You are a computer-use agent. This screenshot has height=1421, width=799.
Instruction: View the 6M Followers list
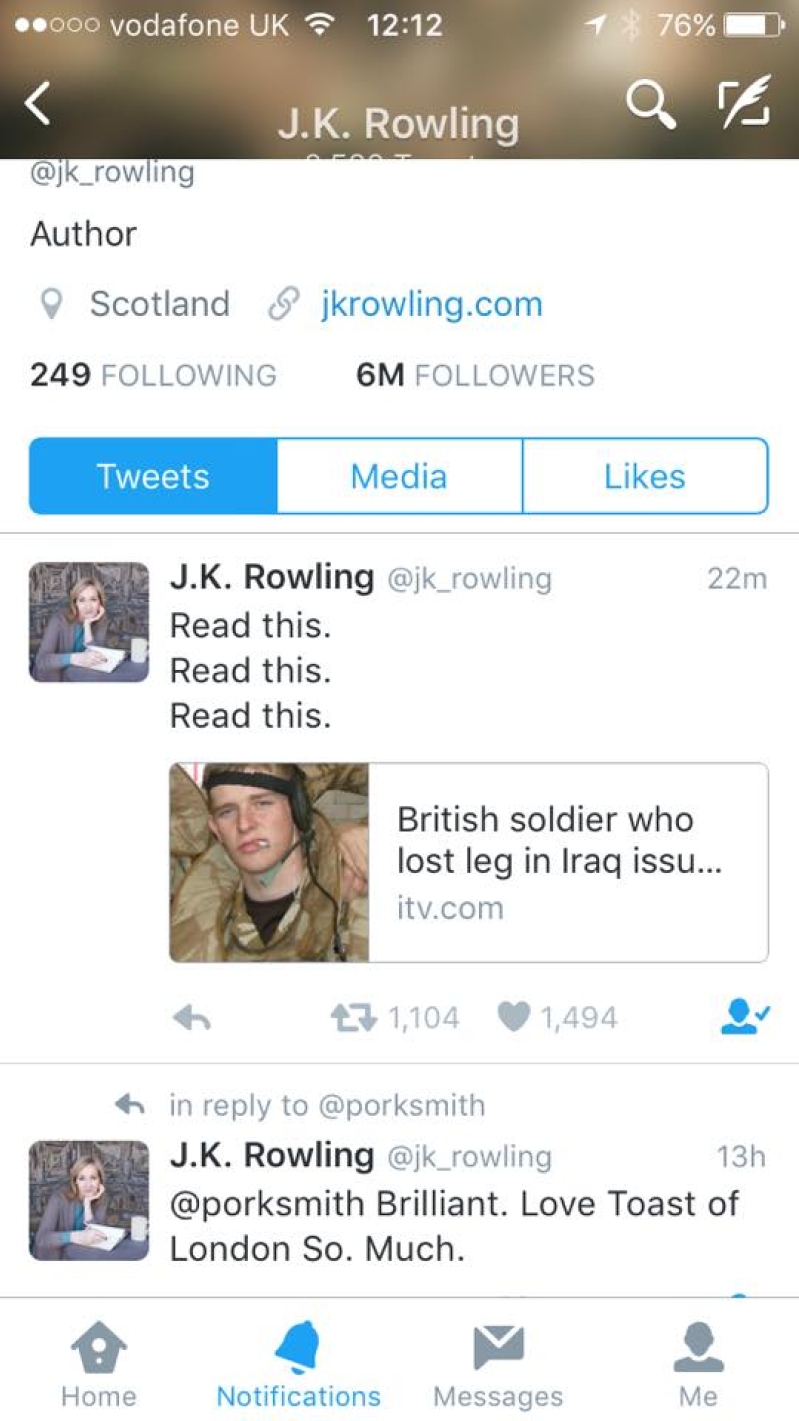475,375
